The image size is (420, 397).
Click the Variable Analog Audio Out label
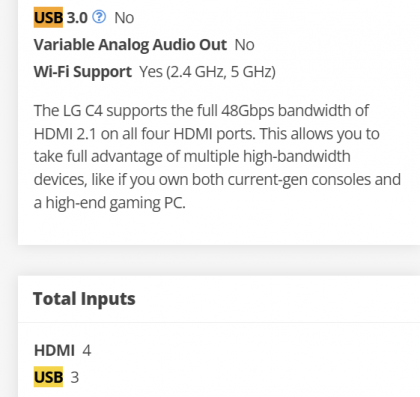coord(130,45)
